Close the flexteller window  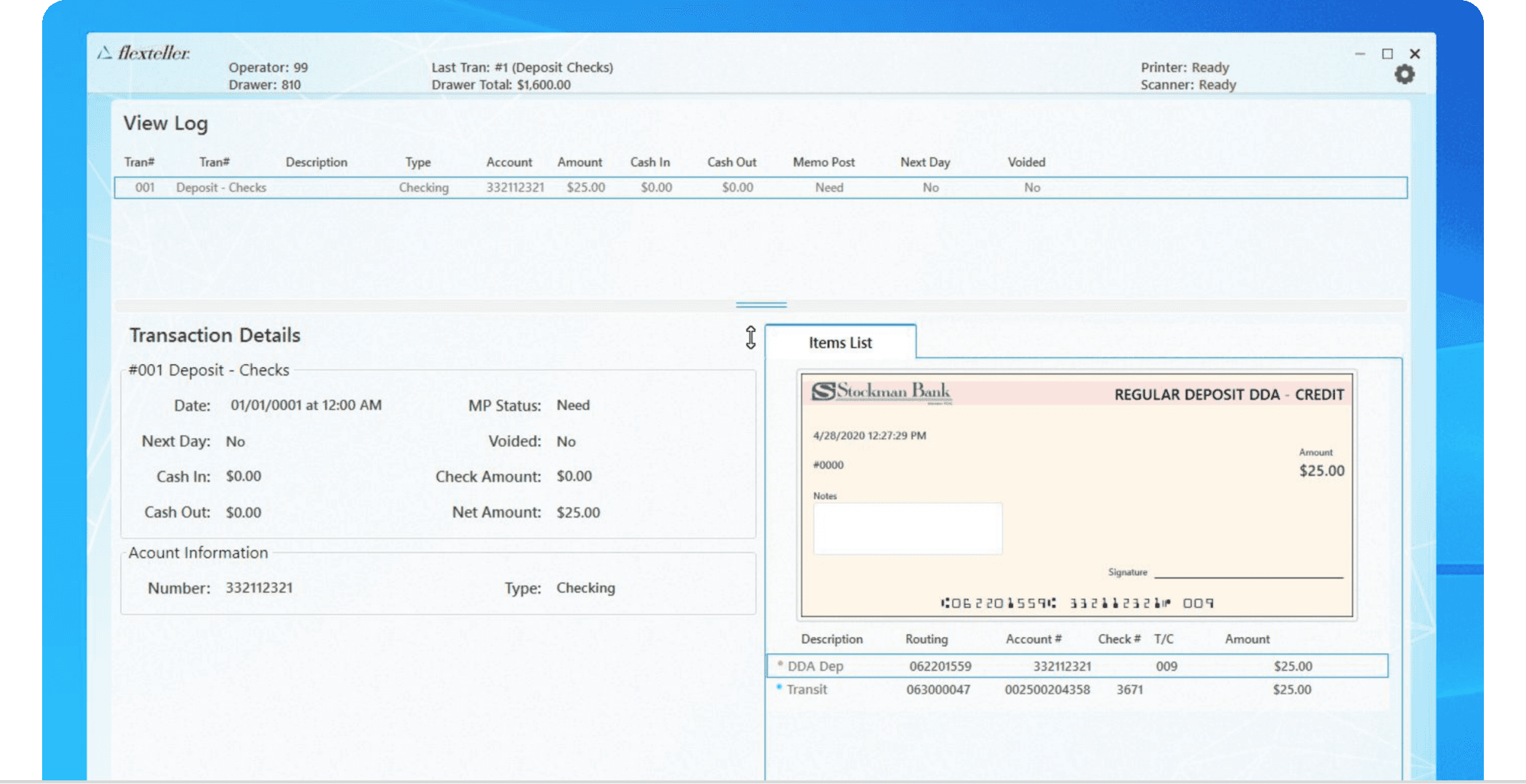click(1415, 54)
